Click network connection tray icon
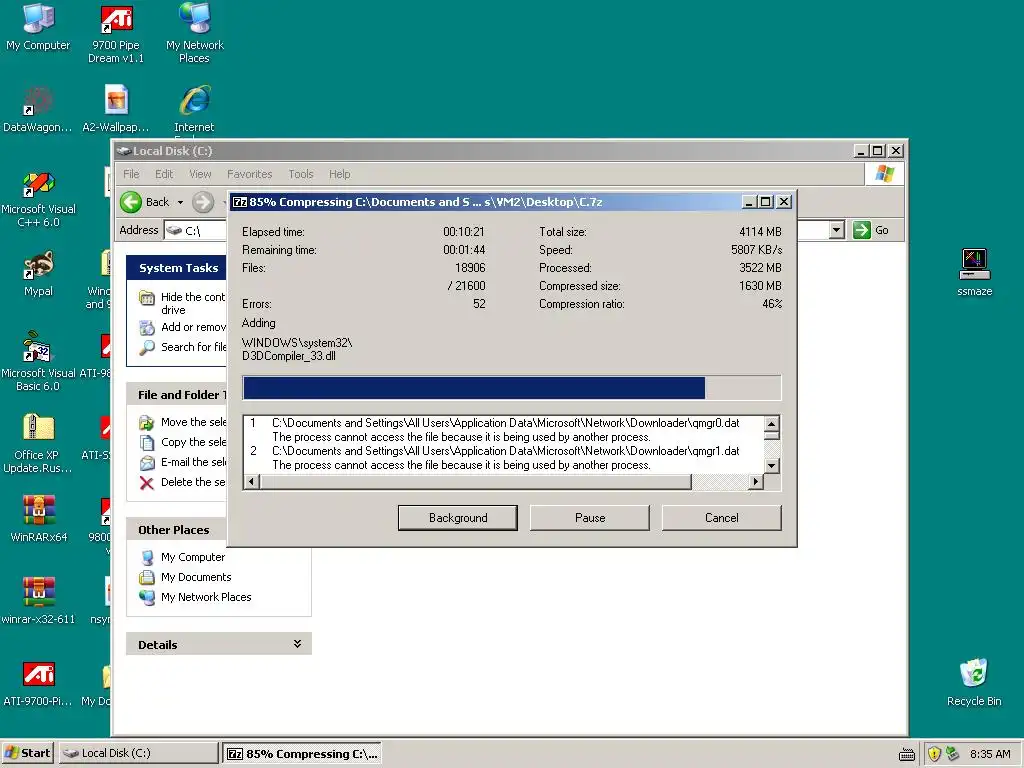The height and width of the screenshot is (768, 1024). click(x=952, y=754)
